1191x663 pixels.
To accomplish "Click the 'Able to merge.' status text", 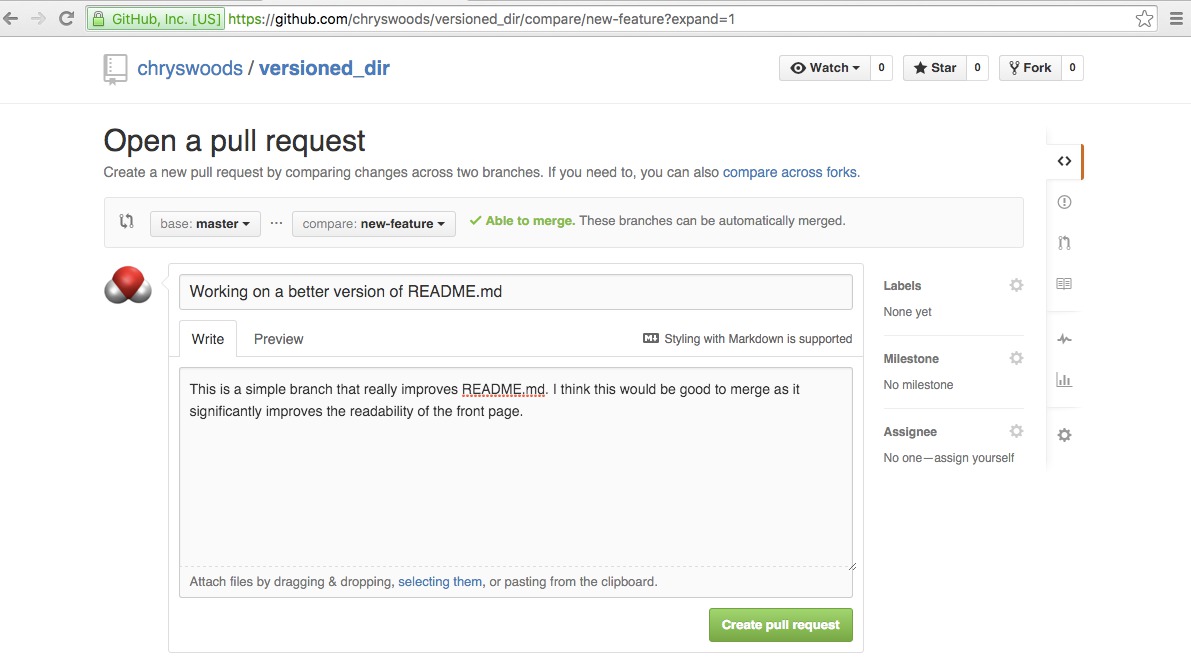I will click(x=530, y=221).
